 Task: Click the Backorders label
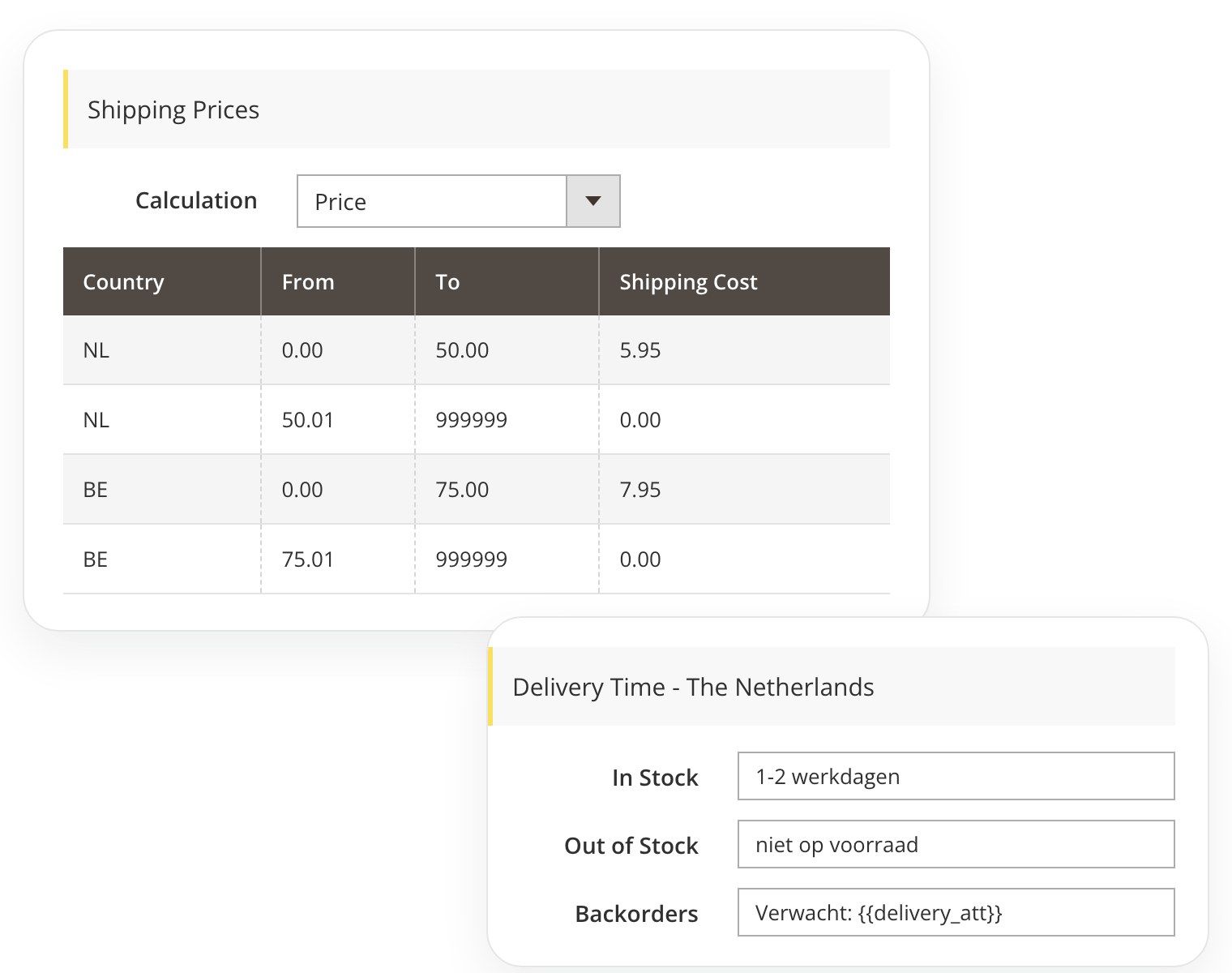coord(636,914)
